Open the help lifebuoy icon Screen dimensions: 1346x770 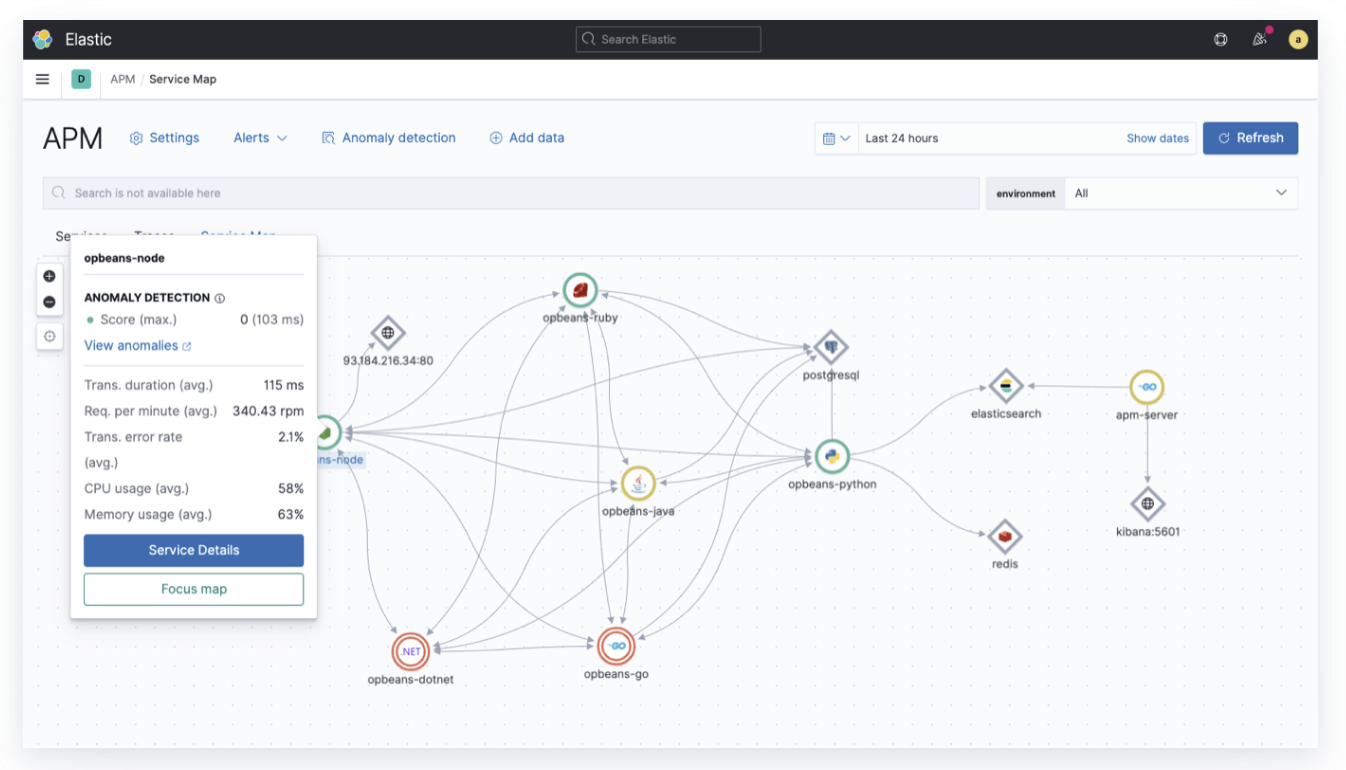(x=1221, y=40)
